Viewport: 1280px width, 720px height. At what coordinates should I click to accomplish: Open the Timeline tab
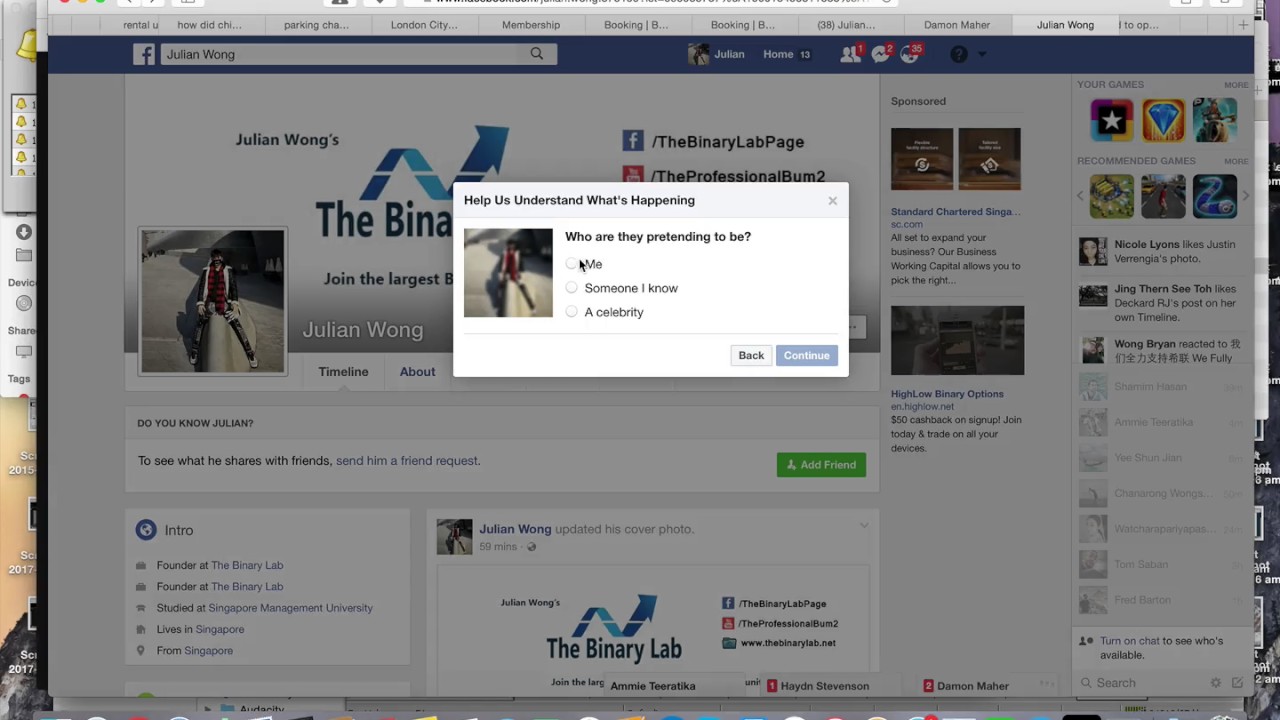click(x=343, y=371)
